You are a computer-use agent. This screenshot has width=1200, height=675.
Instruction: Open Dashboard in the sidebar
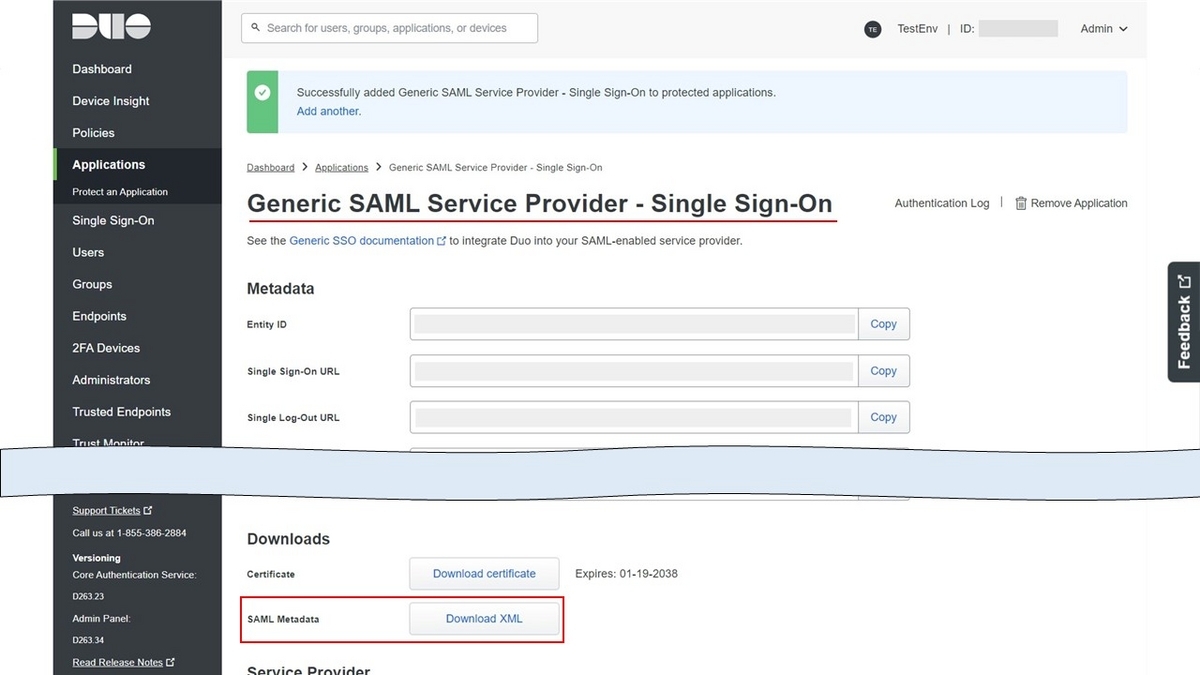click(x=102, y=69)
